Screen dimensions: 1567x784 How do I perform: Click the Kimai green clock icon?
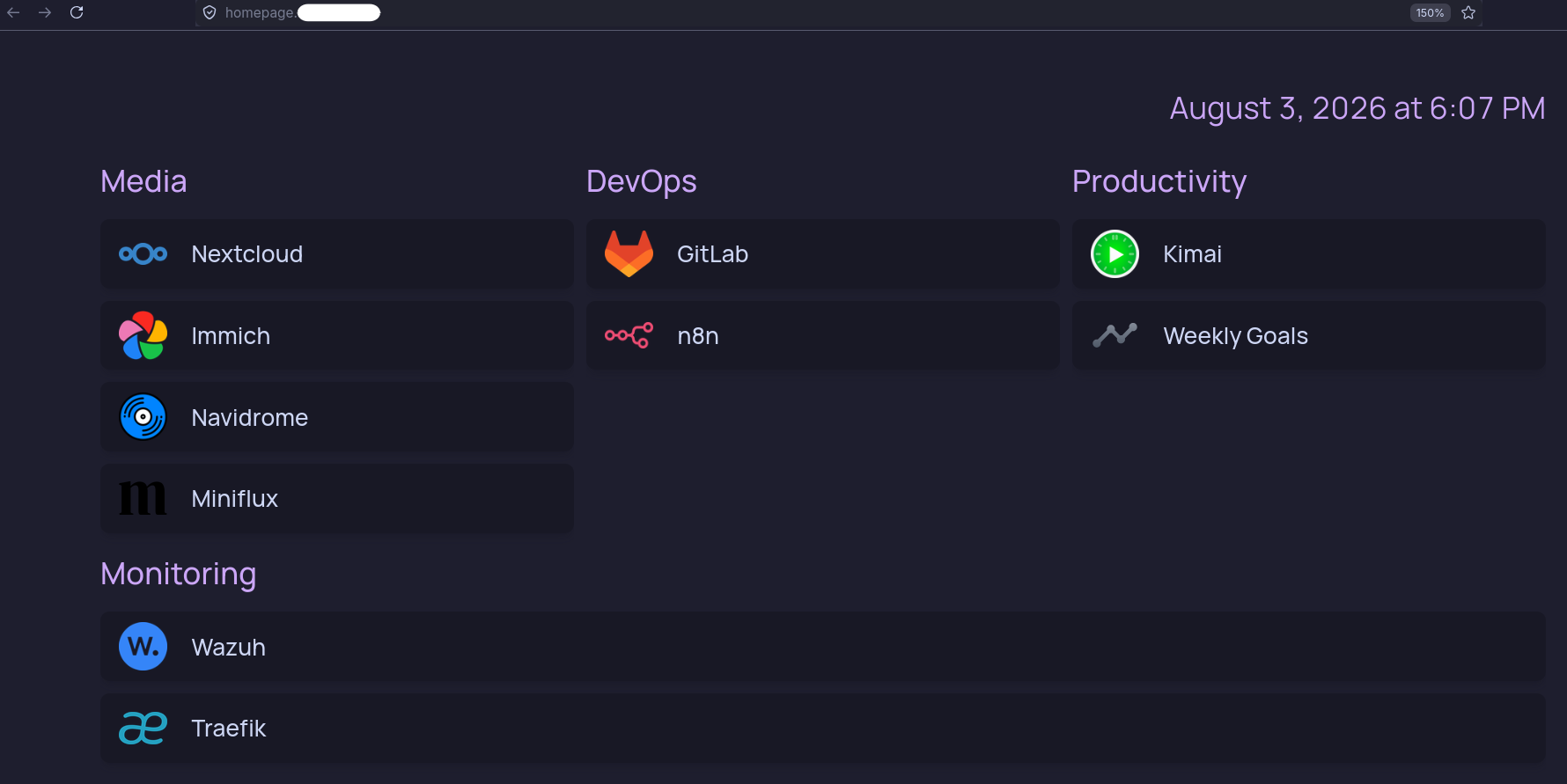coord(1115,254)
